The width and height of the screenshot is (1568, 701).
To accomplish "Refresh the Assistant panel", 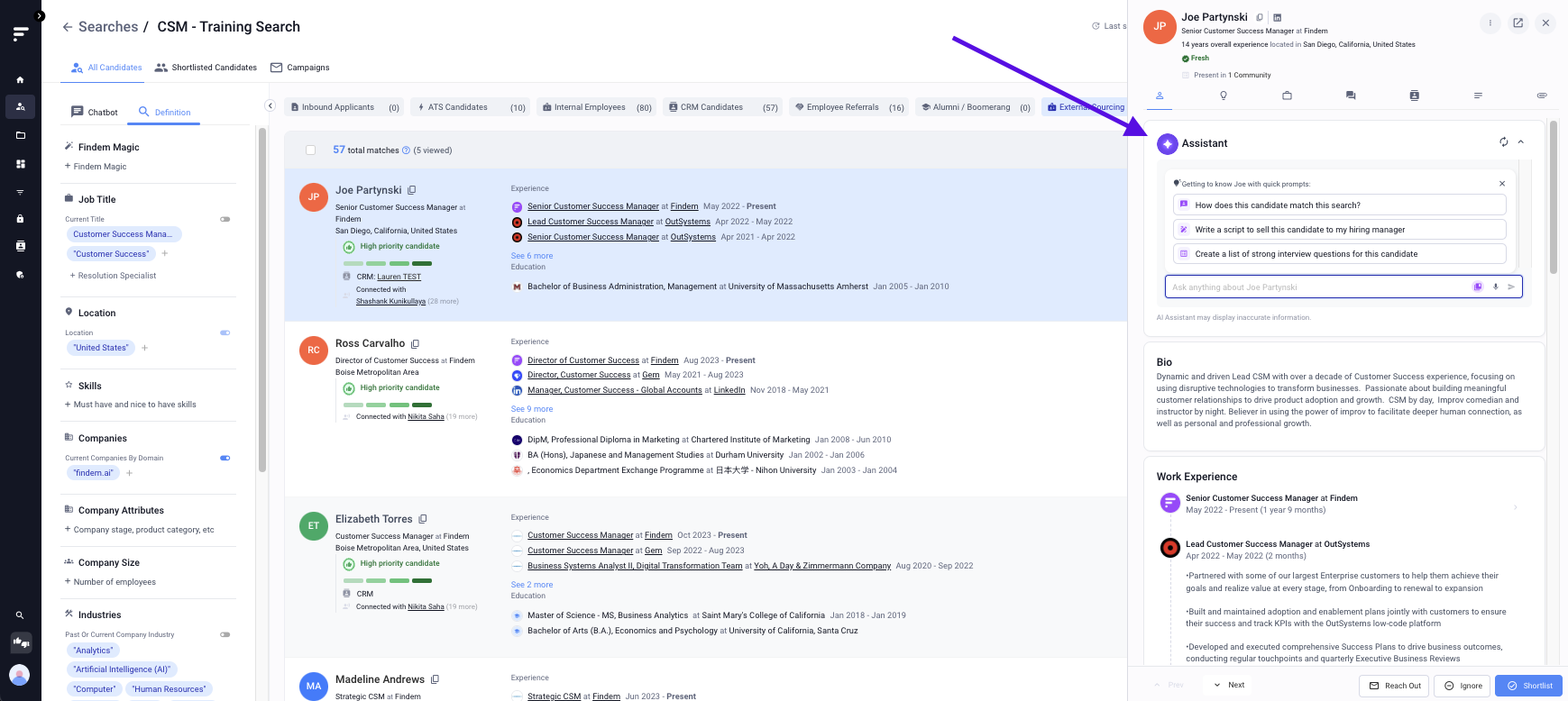I will pyautogui.click(x=1504, y=142).
